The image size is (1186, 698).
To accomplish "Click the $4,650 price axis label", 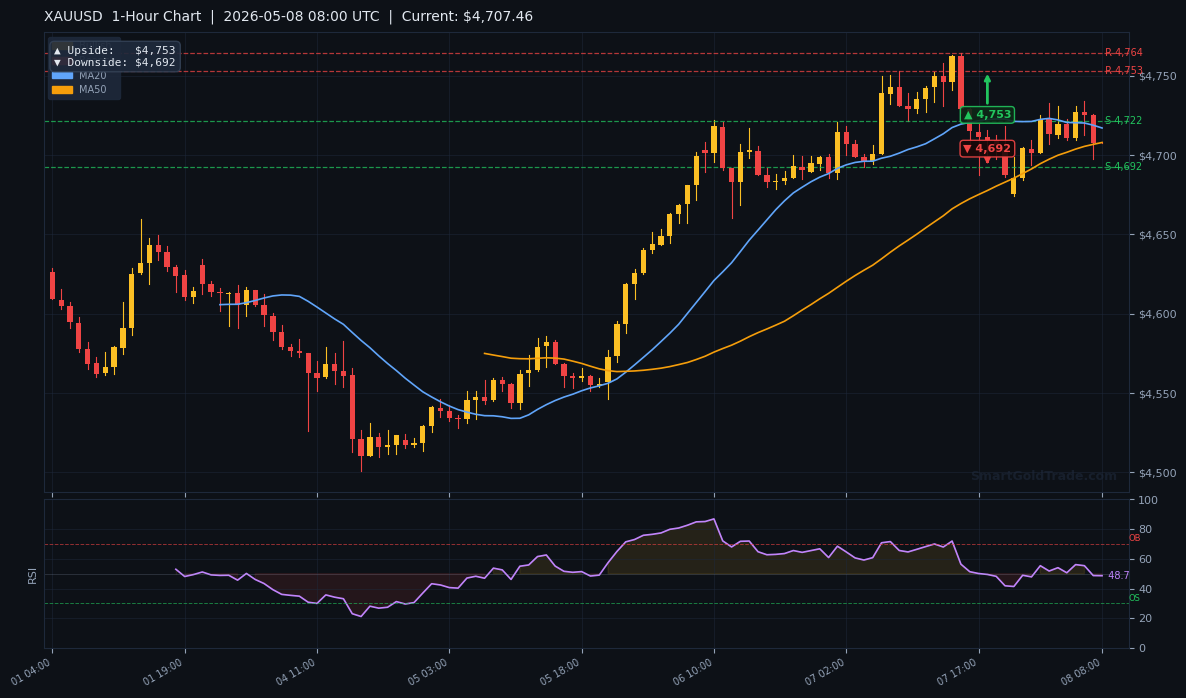I will [x=1157, y=235].
